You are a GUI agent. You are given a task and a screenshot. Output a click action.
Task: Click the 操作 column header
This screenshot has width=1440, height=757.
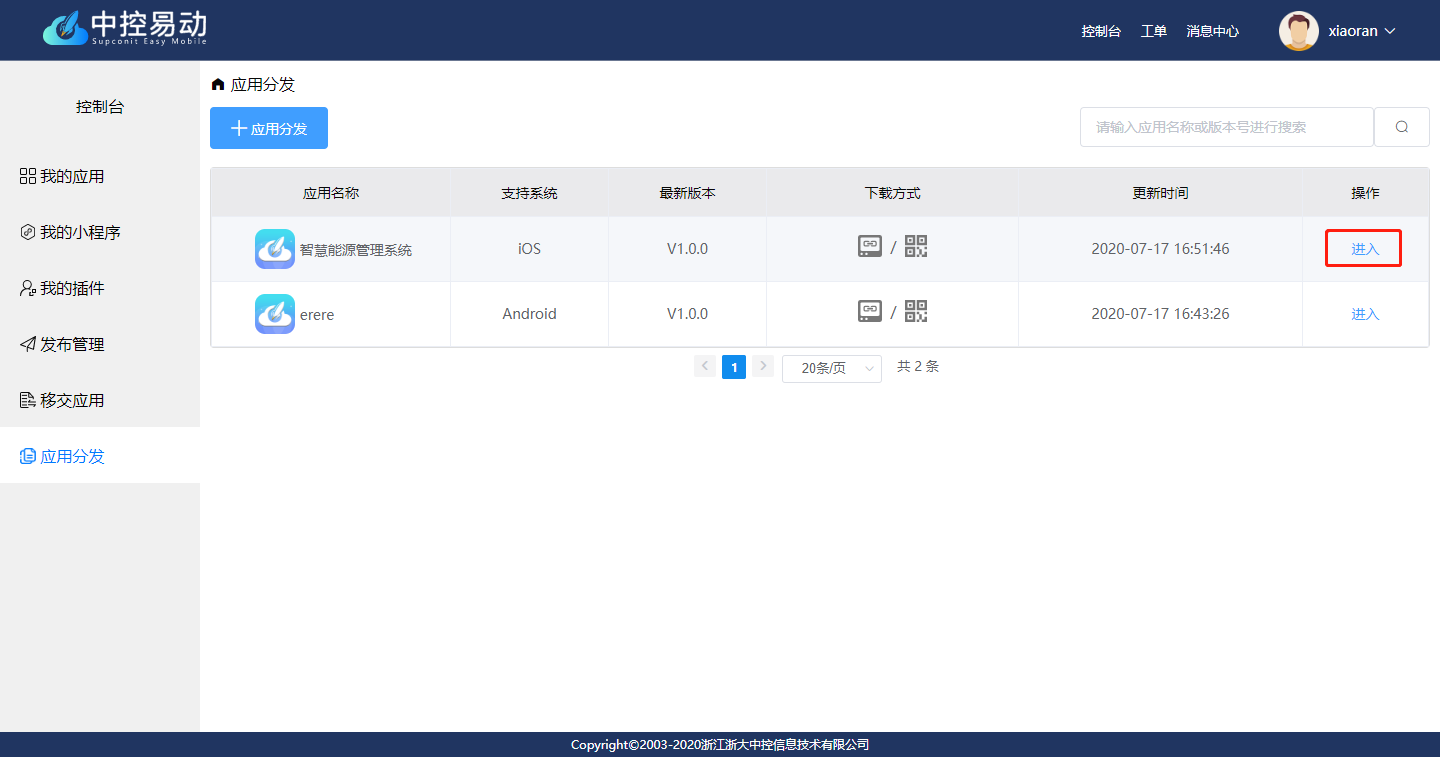[x=1365, y=193]
